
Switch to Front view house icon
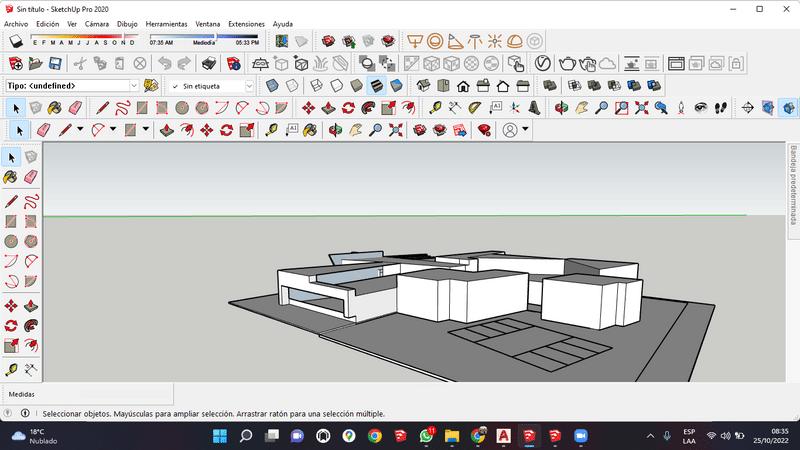pos(463,86)
